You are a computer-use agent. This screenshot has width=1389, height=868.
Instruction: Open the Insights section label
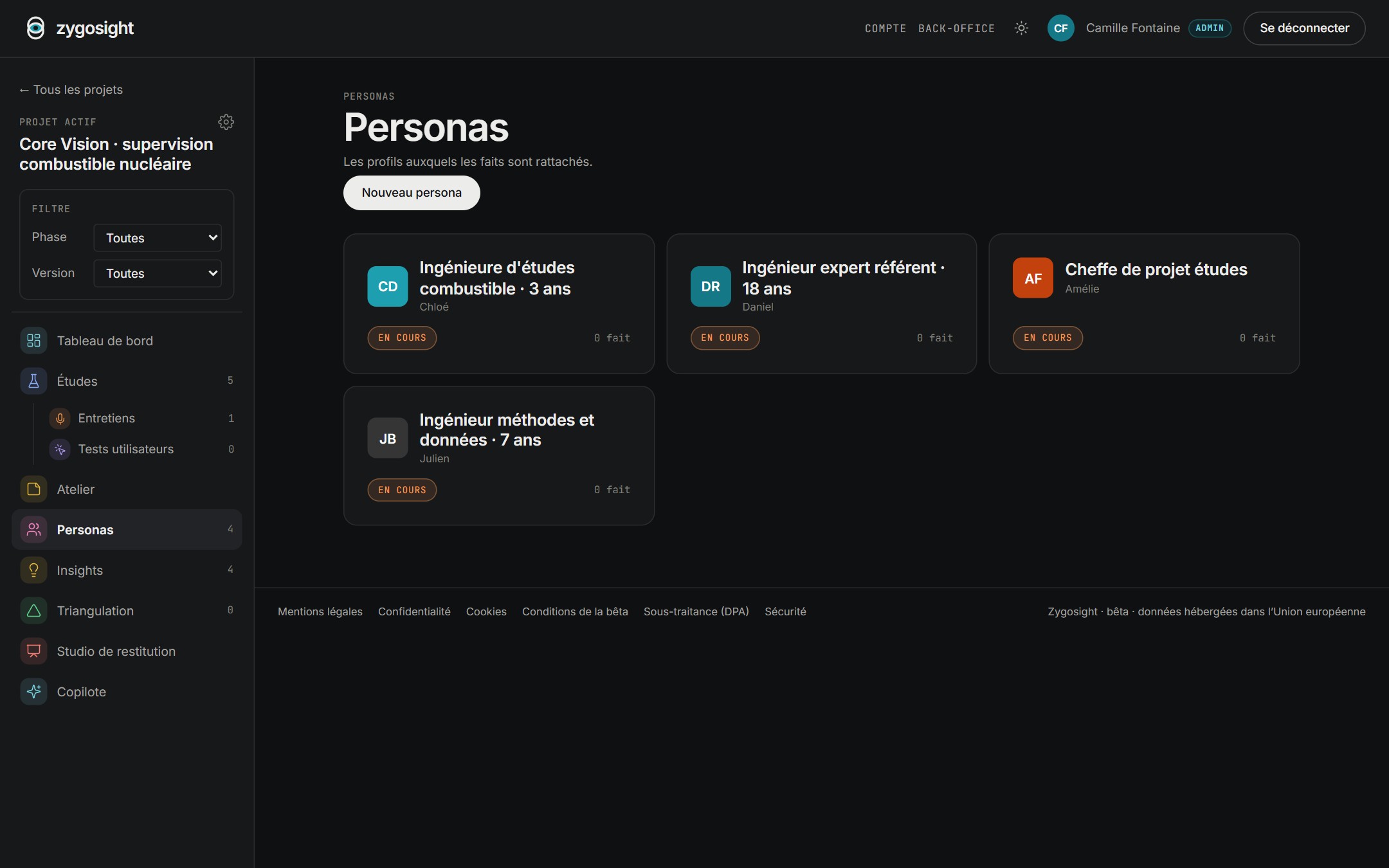[80, 570]
